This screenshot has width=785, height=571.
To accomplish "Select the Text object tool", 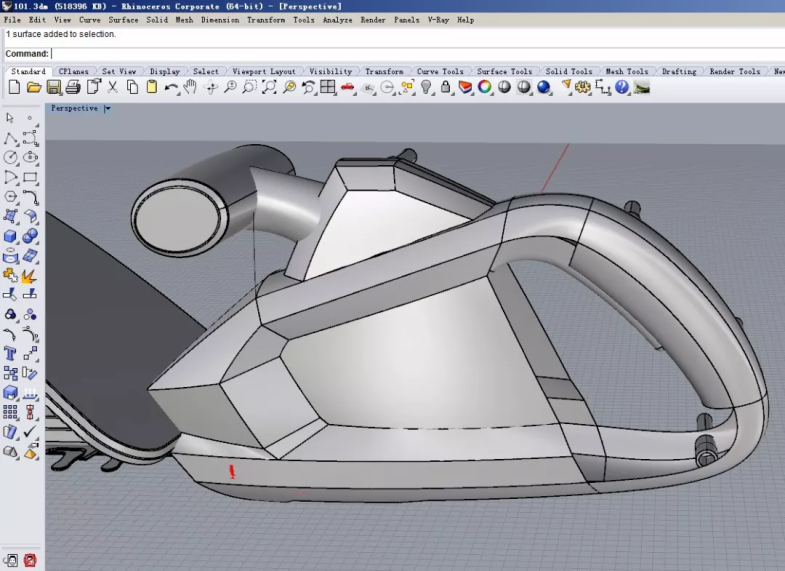I will point(10,354).
